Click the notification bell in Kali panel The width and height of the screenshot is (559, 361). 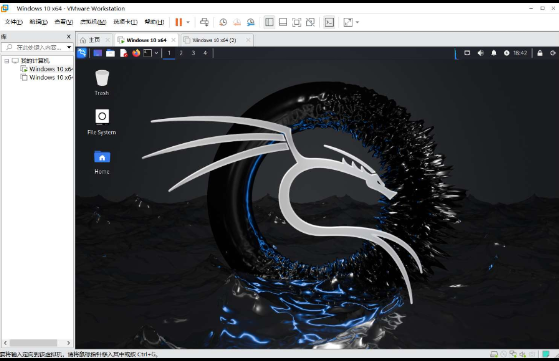pyautogui.click(x=494, y=53)
